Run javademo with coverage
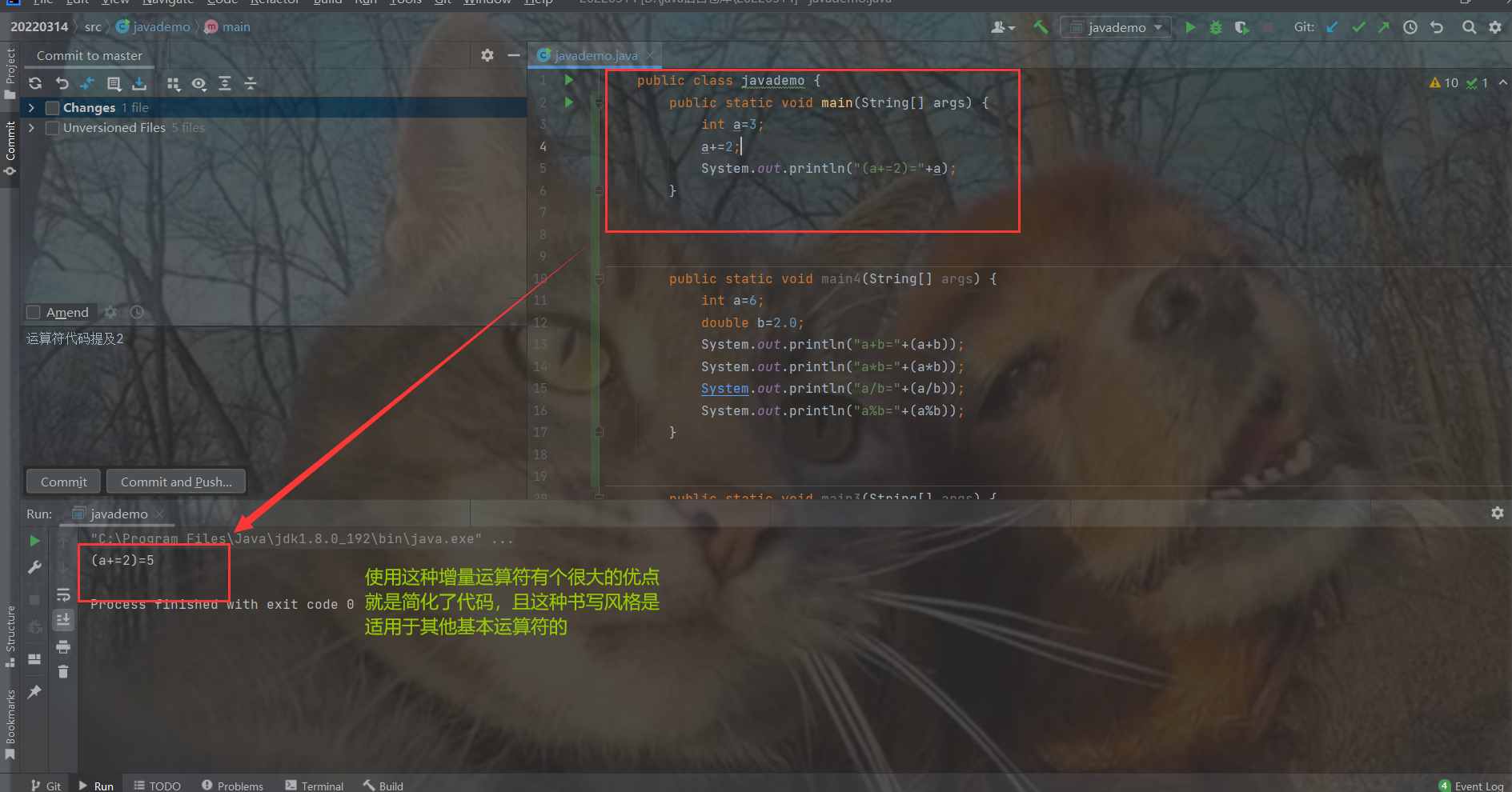 1241,27
